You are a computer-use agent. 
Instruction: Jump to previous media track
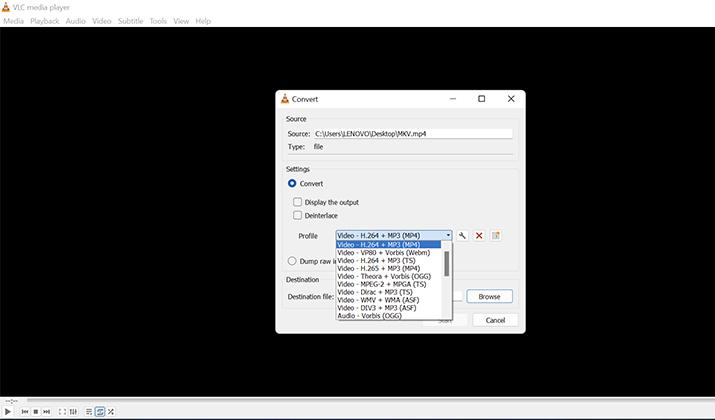coord(25,412)
